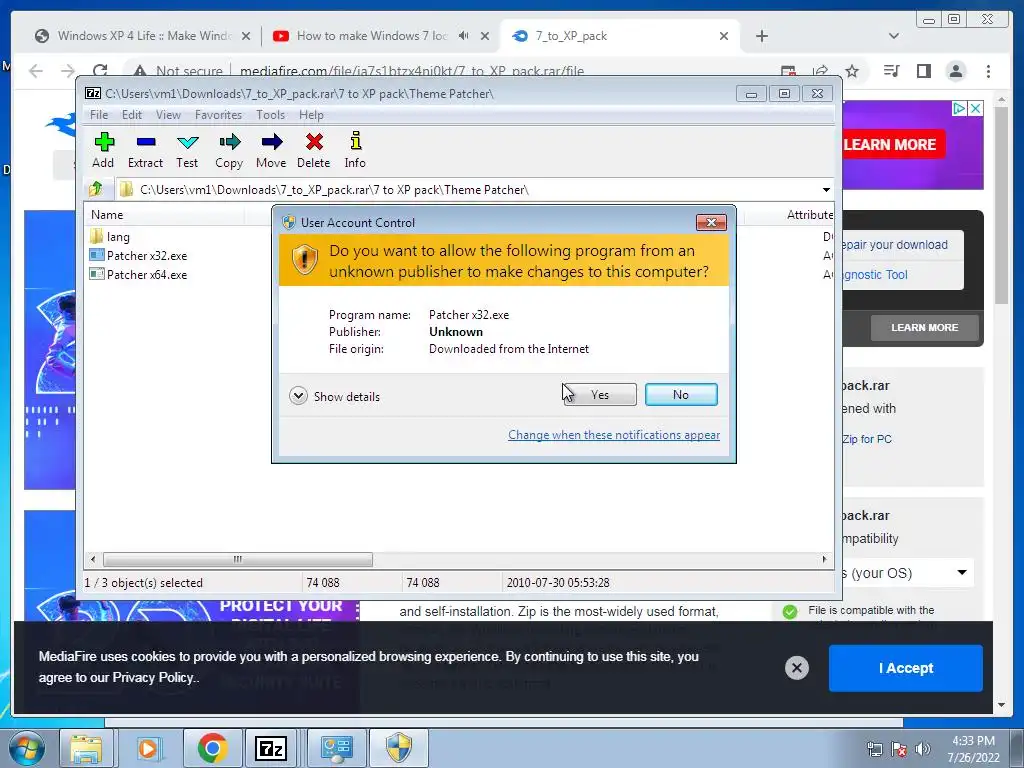1024x768 pixels.
Task: Close the ad with the X icon
Action: click(975, 108)
